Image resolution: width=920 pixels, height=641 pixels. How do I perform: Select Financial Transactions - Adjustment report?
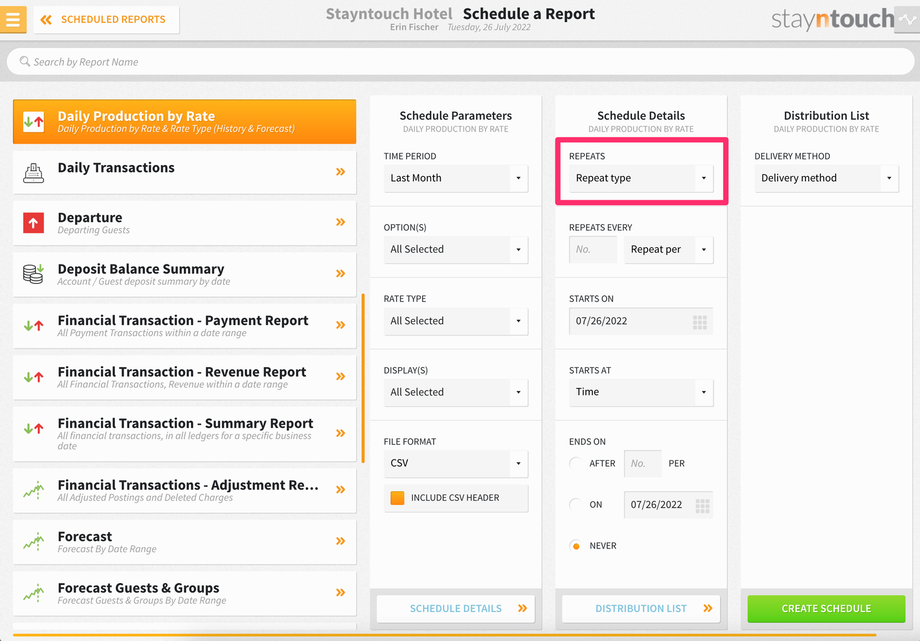point(184,490)
